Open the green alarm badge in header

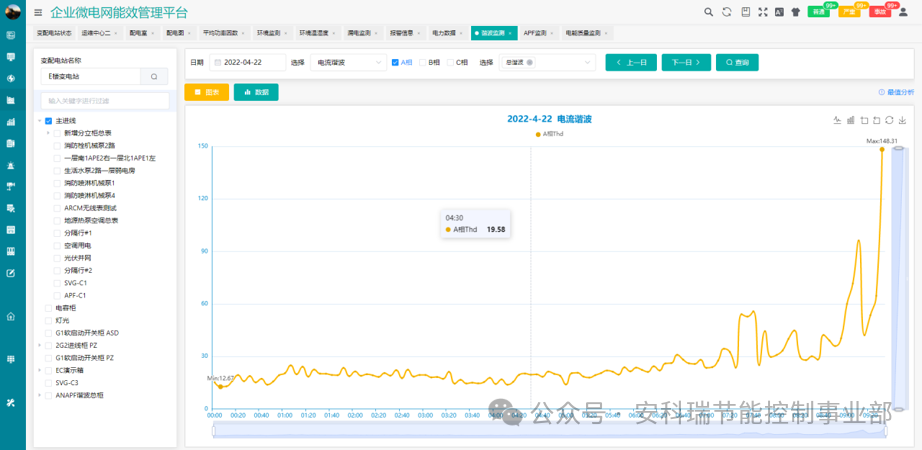tap(819, 12)
